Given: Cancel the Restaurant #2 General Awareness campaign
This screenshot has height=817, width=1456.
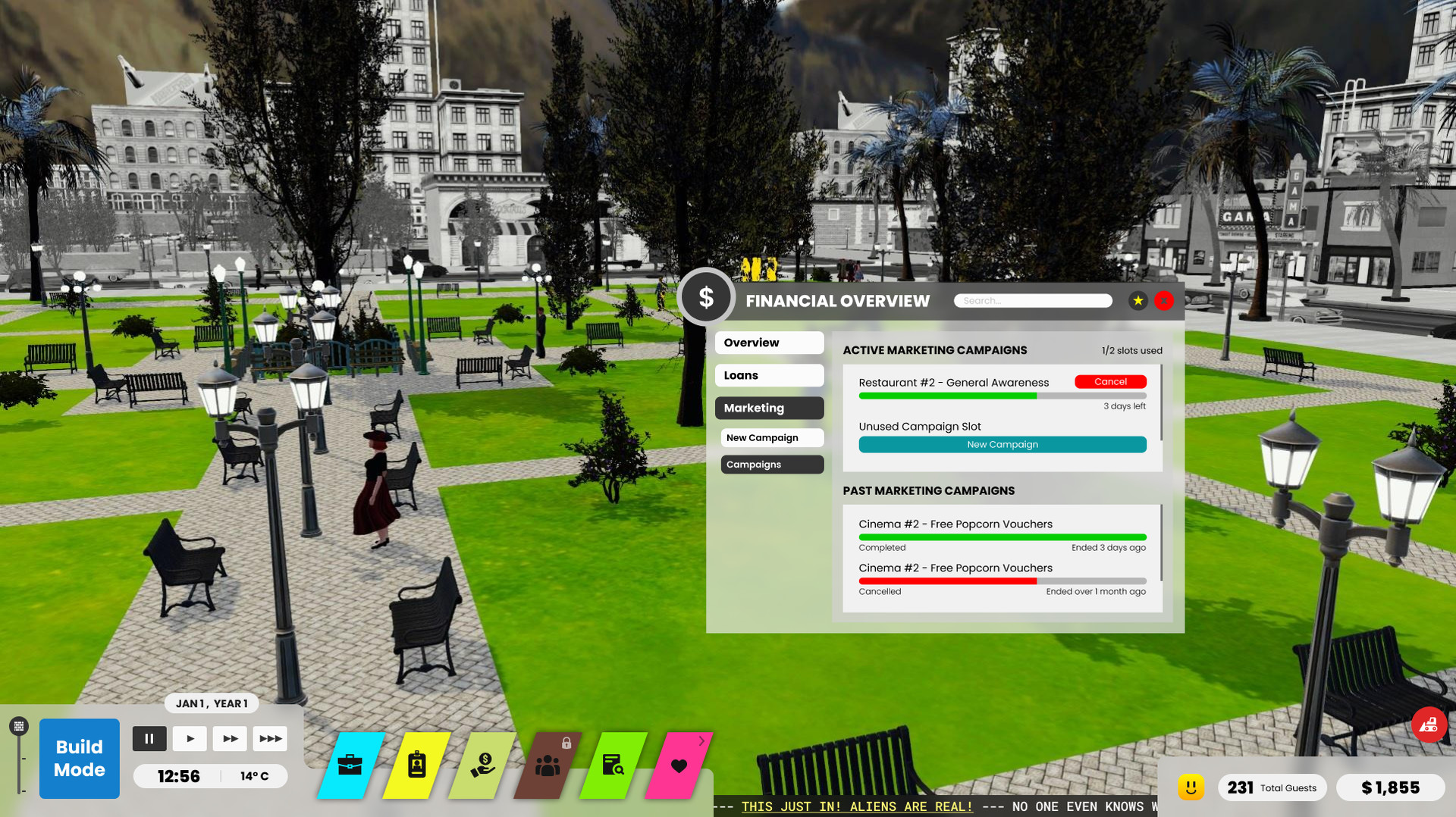Looking at the screenshot, I should (x=1110, y=381).
